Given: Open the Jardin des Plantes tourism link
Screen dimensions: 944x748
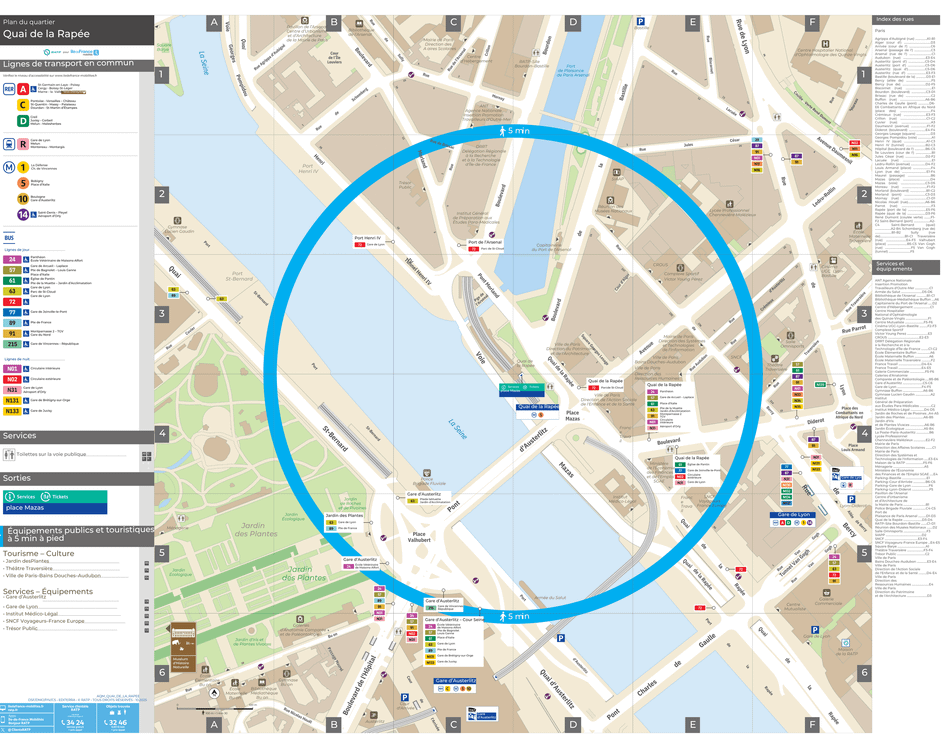Looking at the screenshot, I should [27, 559].
